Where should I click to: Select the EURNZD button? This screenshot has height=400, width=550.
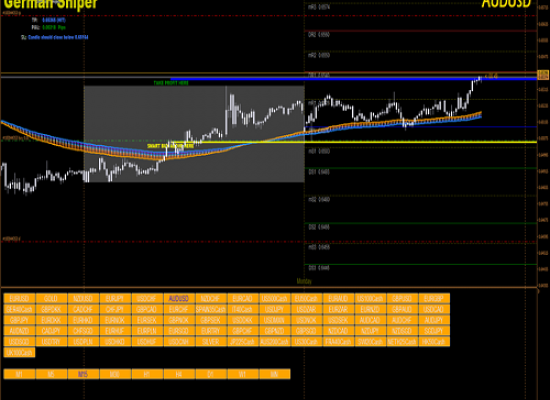370,309
